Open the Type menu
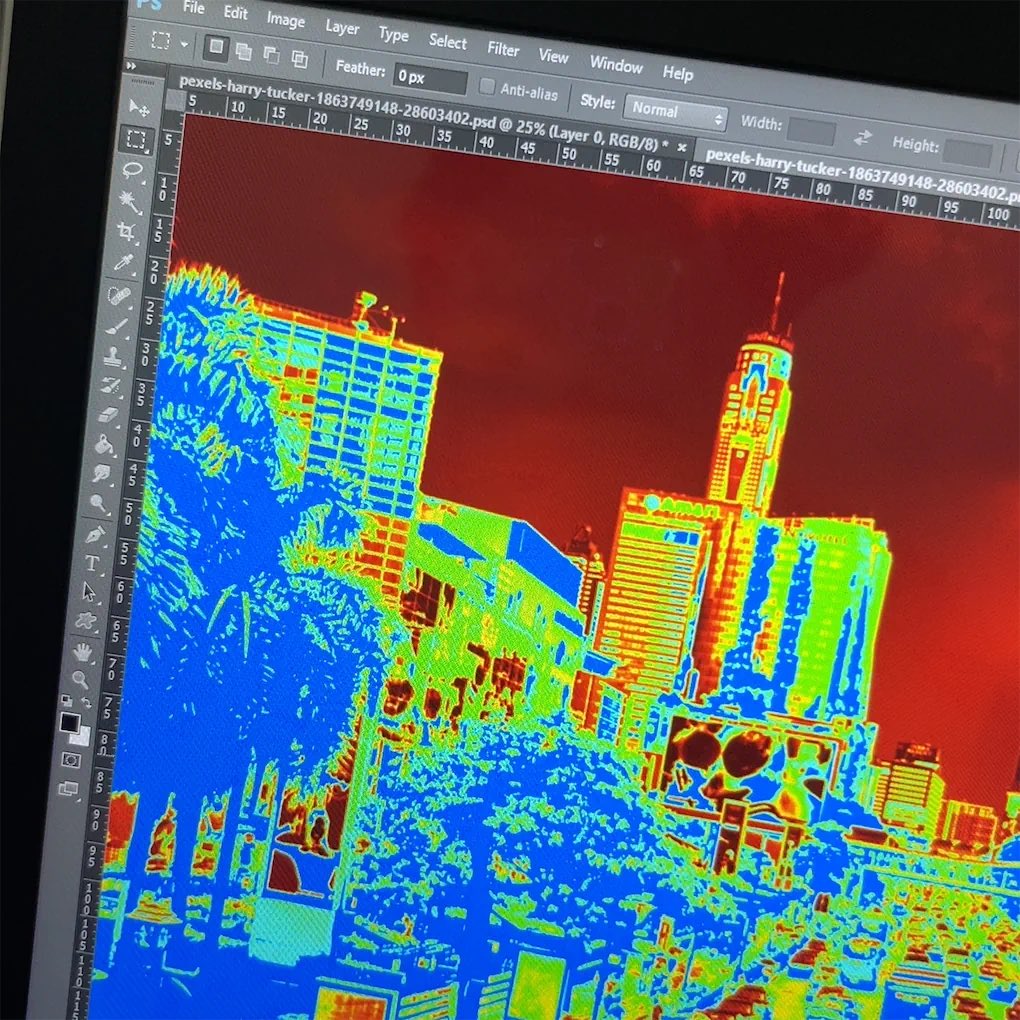 (x=394, y=34)
